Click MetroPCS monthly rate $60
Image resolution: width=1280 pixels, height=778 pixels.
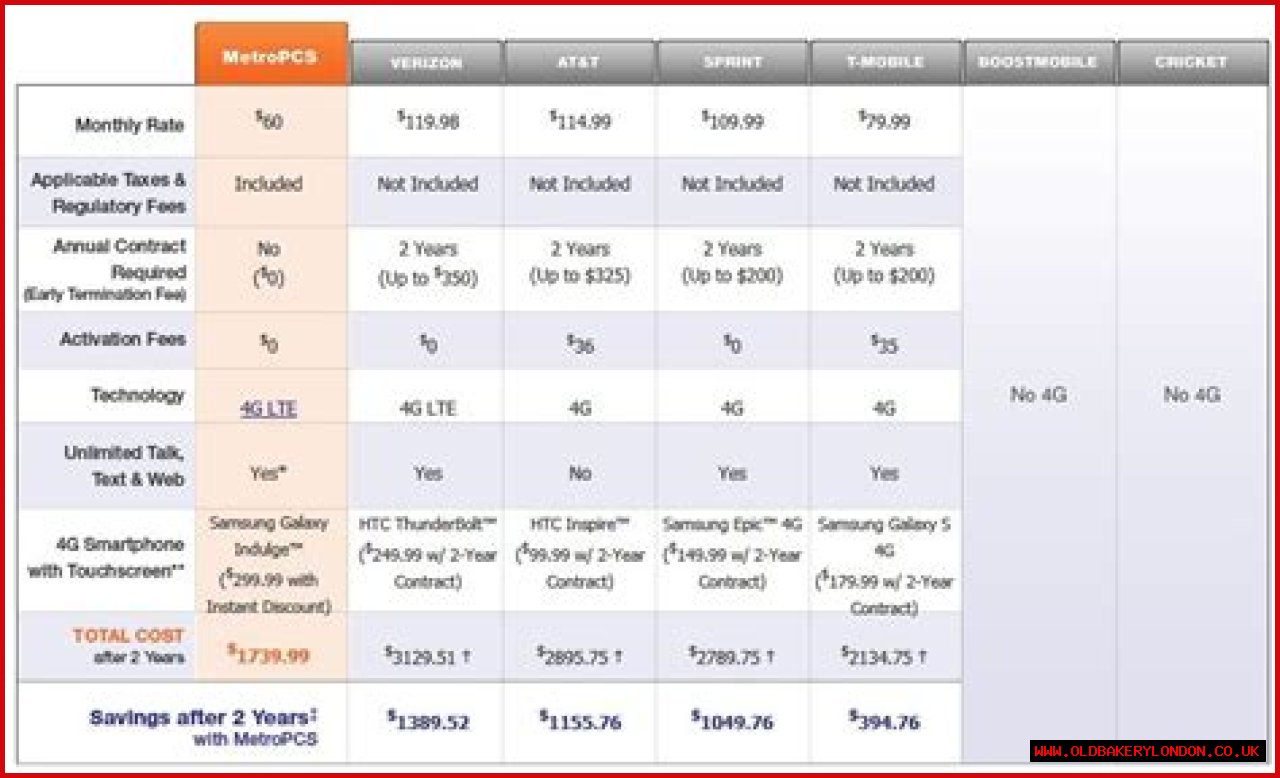[x=268, y=122]
